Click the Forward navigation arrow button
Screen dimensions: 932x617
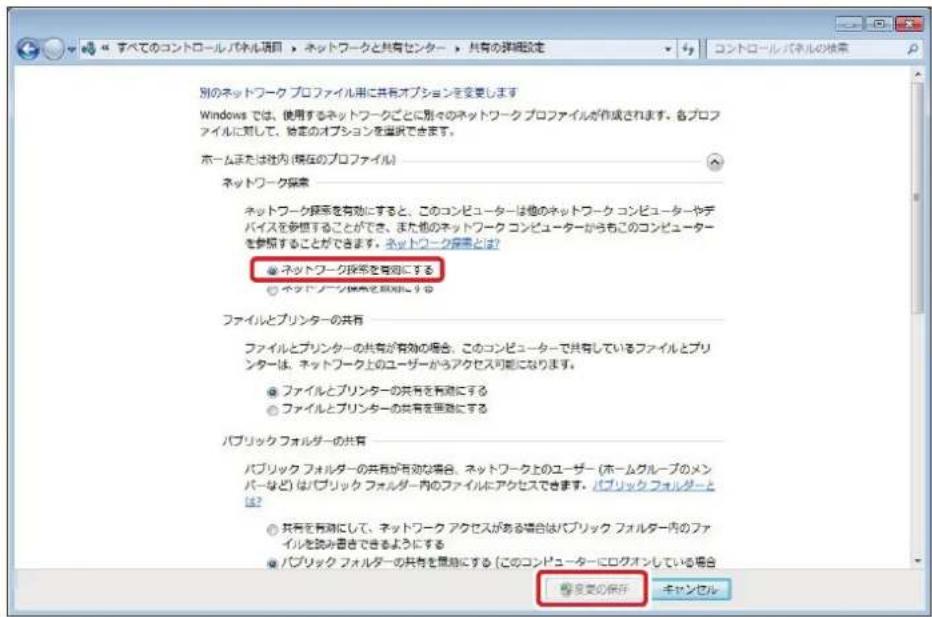click(53, 49)
